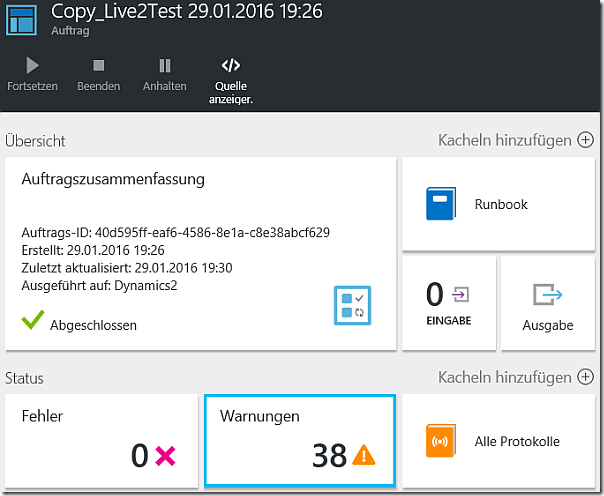
Task: Click Kacheln hinzufügen in Status section
Action: coord(515,377)
